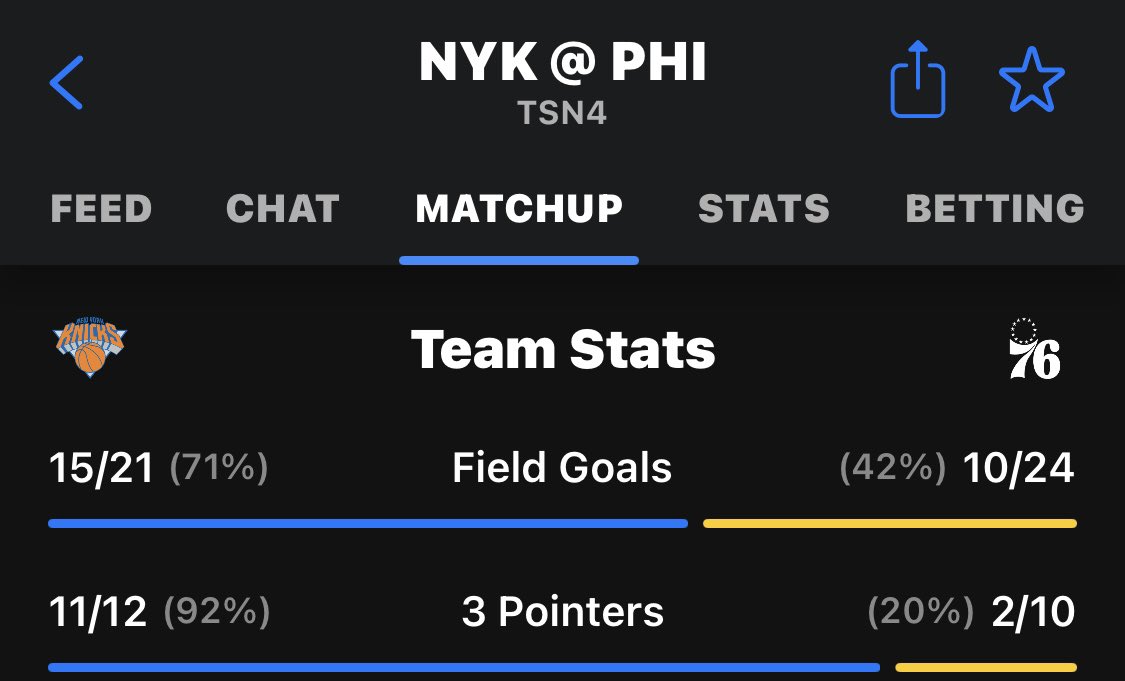Tap the NYK @ PHI title

click(x=562, y=62)
